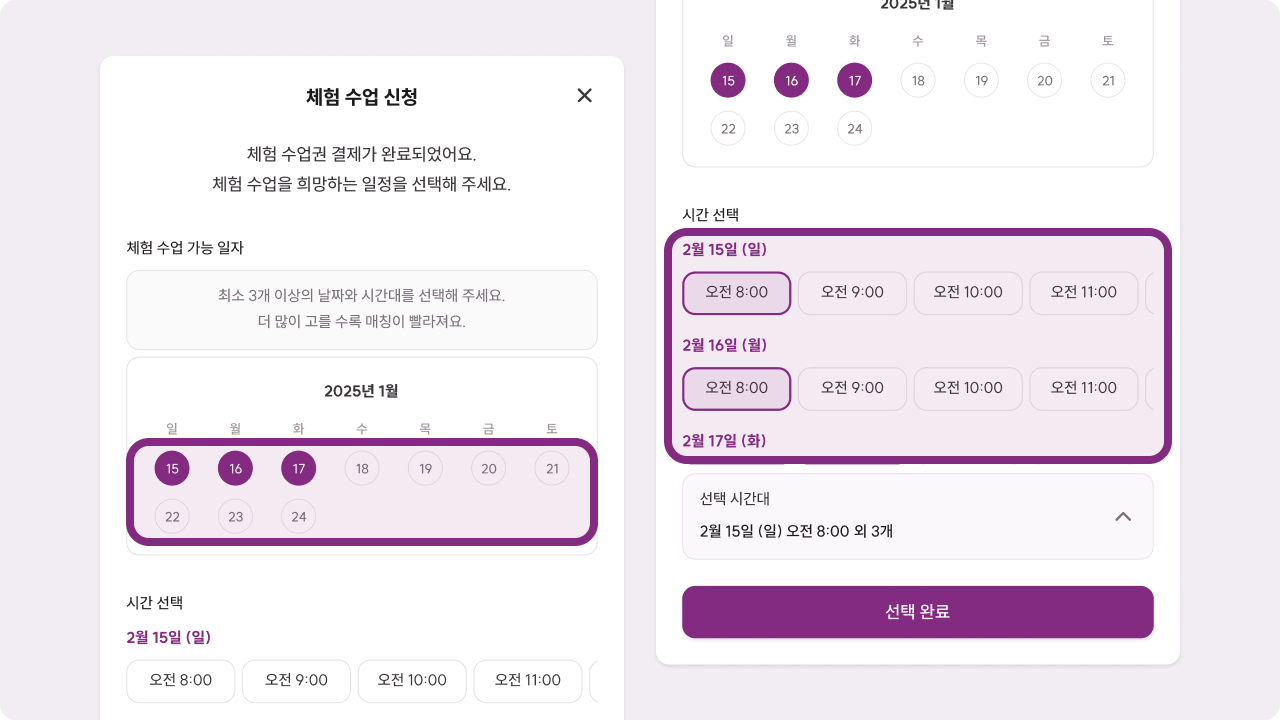This screenshot has width=1280, height=720.
Task: Deselect the selected 오전 8:00 under 2월 16일 (월)
Action: click(737, 388)
